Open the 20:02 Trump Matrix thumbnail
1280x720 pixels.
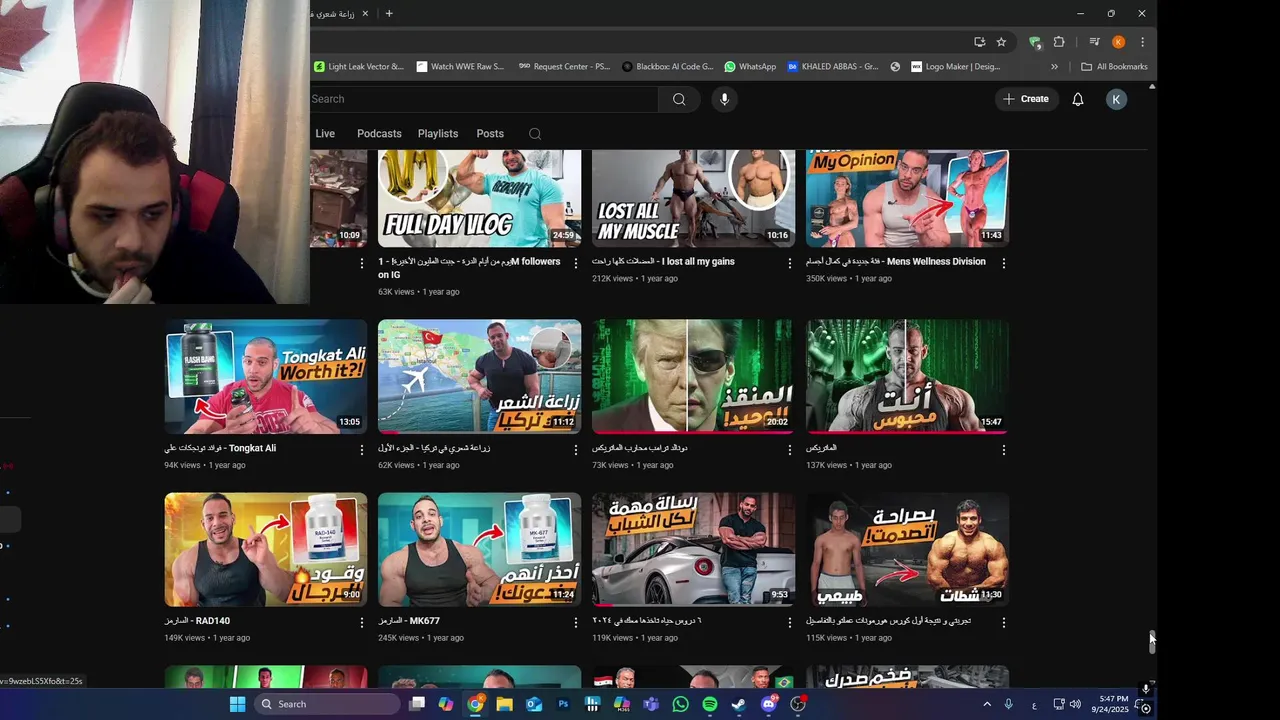[693, 377]
